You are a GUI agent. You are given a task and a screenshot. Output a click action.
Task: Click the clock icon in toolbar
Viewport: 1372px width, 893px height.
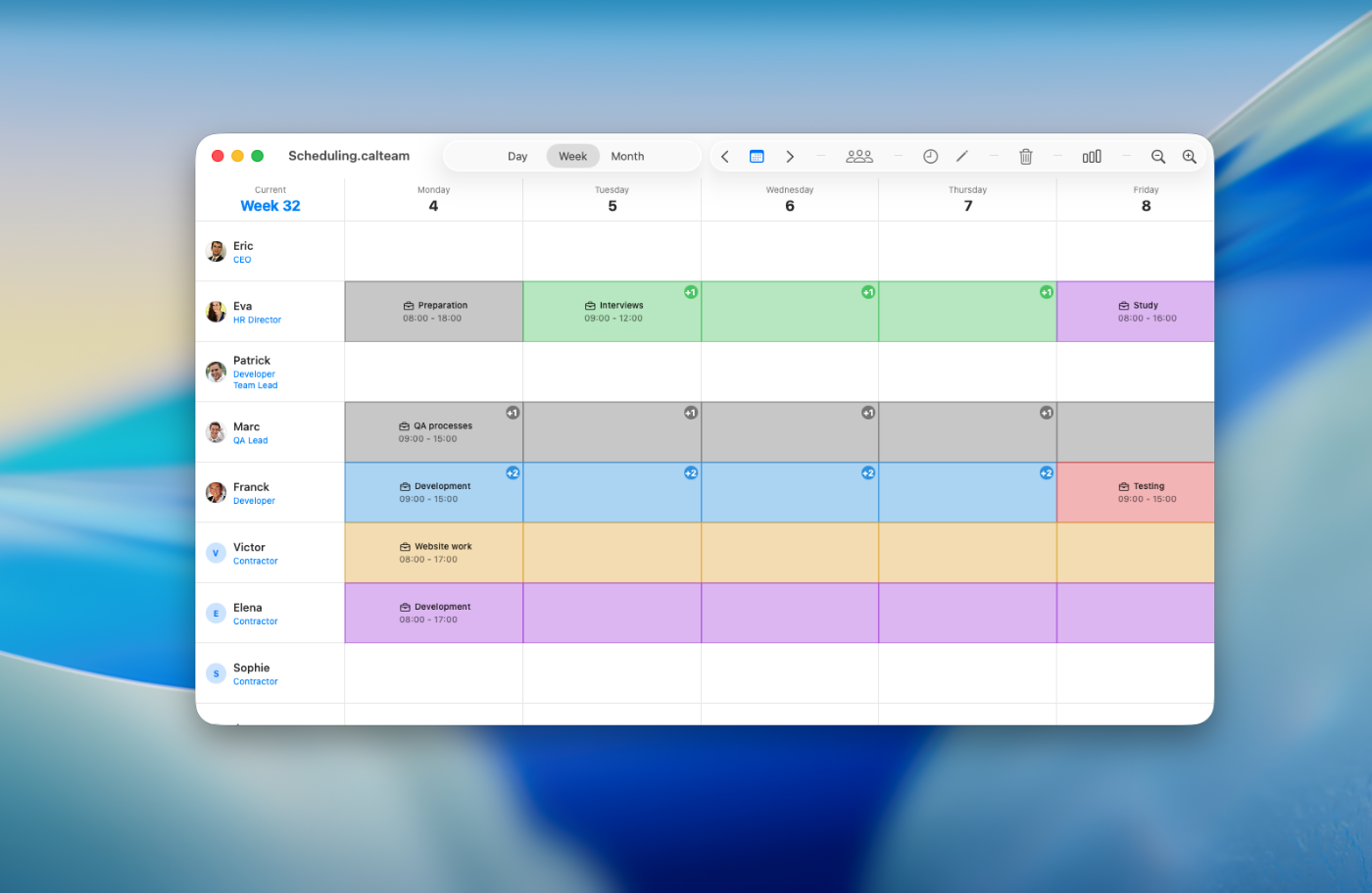[x=930, y=157]
